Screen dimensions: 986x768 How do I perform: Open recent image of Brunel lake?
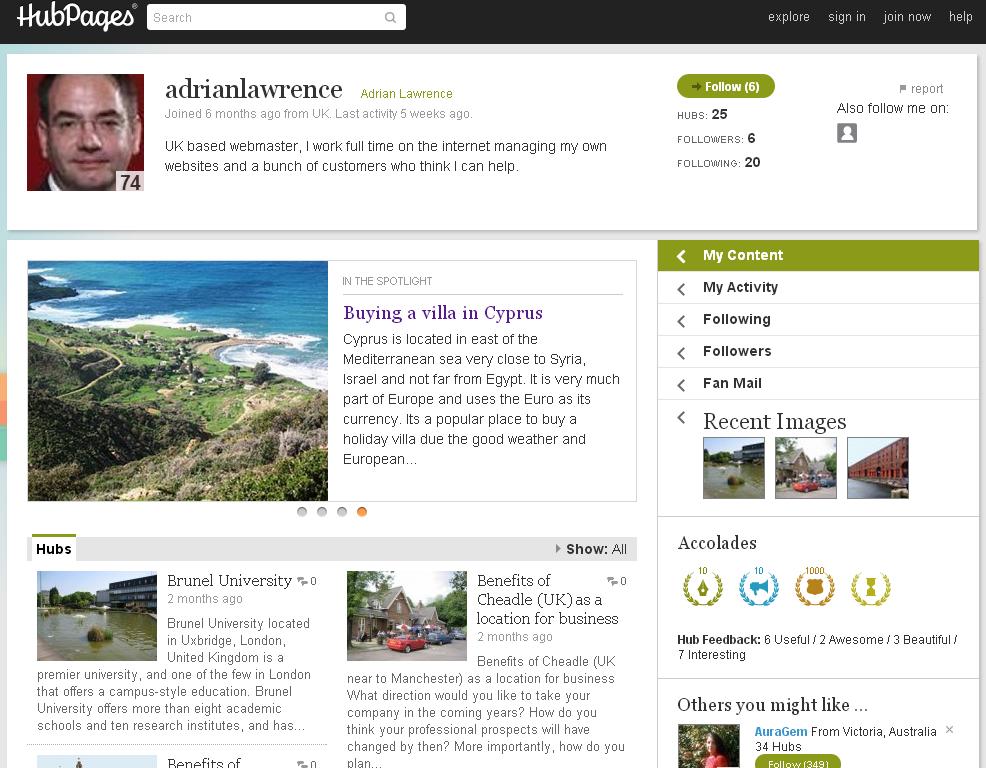pyautogui.click(x=734, y=468)
